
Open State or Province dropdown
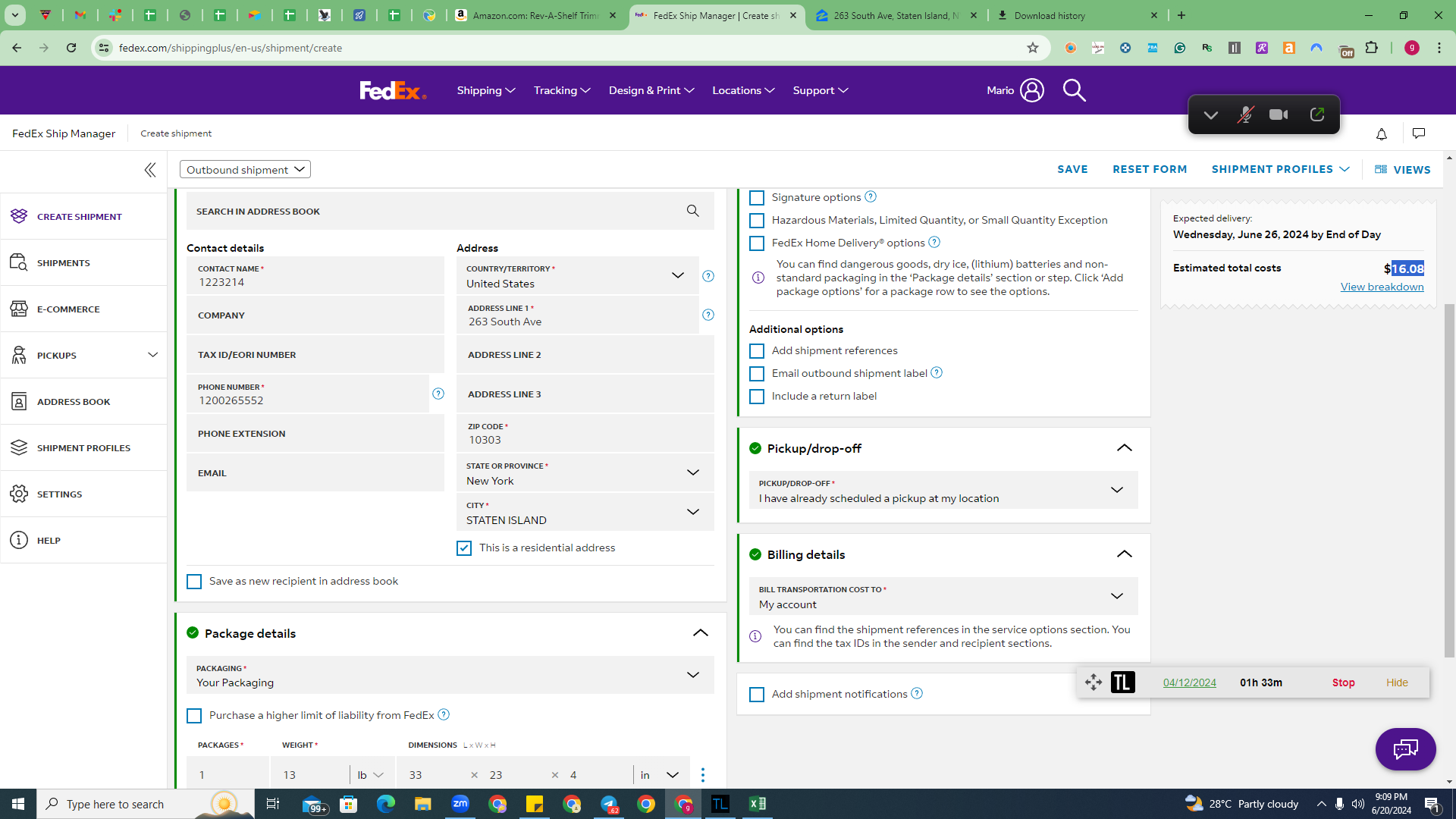pyautogui.click(x=585, y=473)
